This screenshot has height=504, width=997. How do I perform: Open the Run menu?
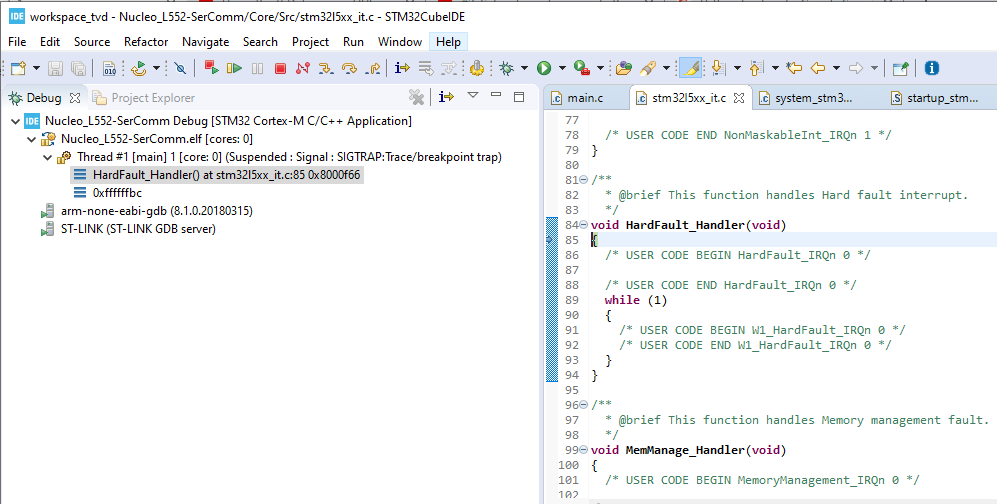point(354,42)
